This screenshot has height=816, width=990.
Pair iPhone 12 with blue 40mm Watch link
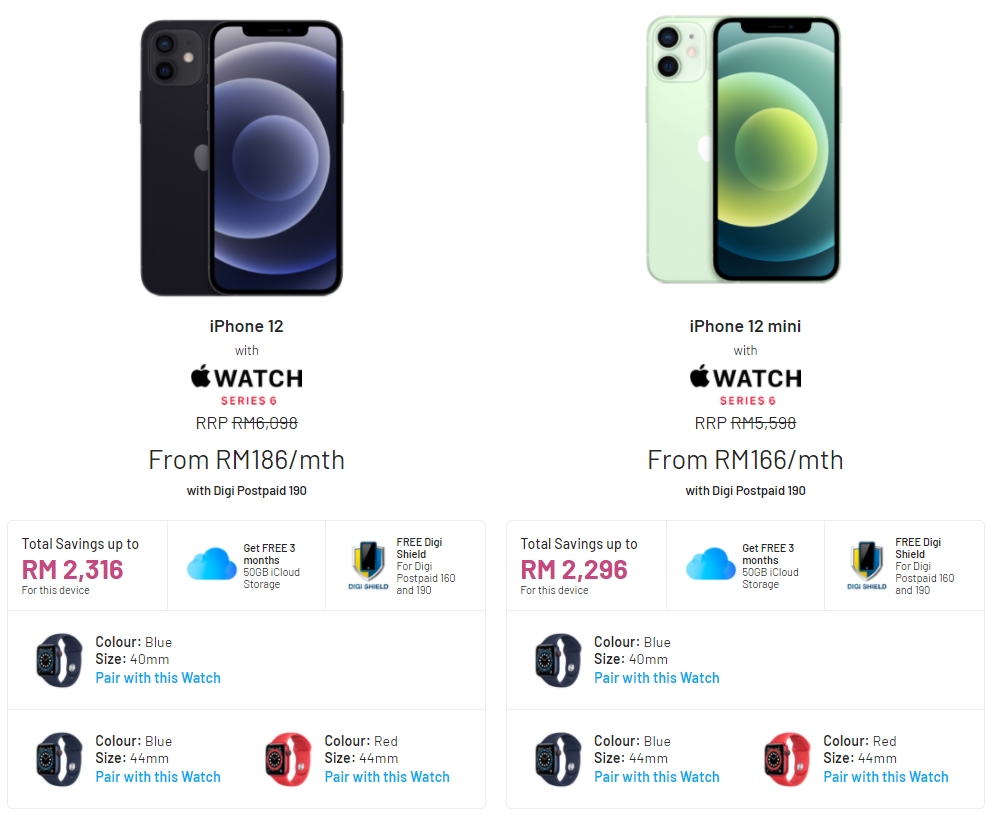(158, 678)
